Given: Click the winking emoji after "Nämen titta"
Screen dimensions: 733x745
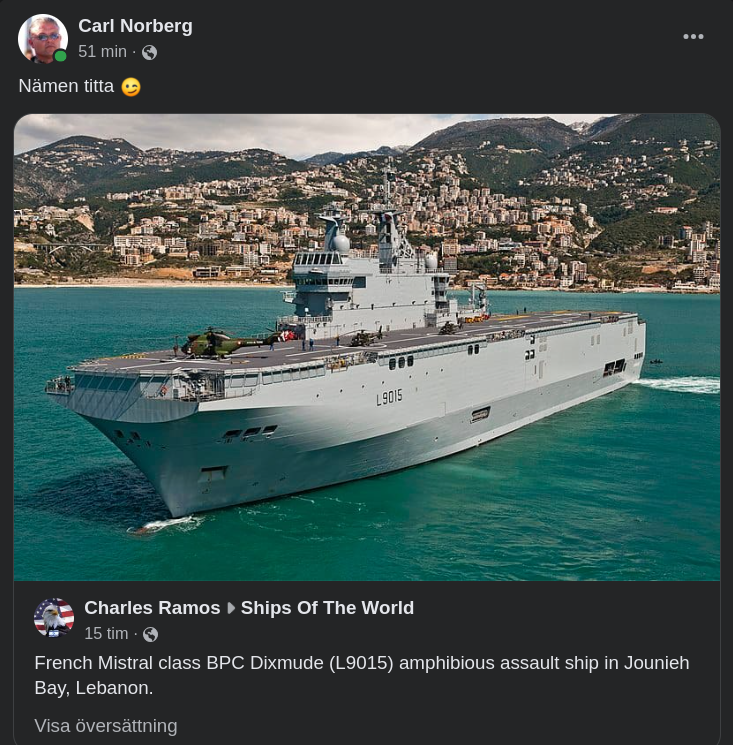Looking at the screenshot, I should tap(131, 87).
